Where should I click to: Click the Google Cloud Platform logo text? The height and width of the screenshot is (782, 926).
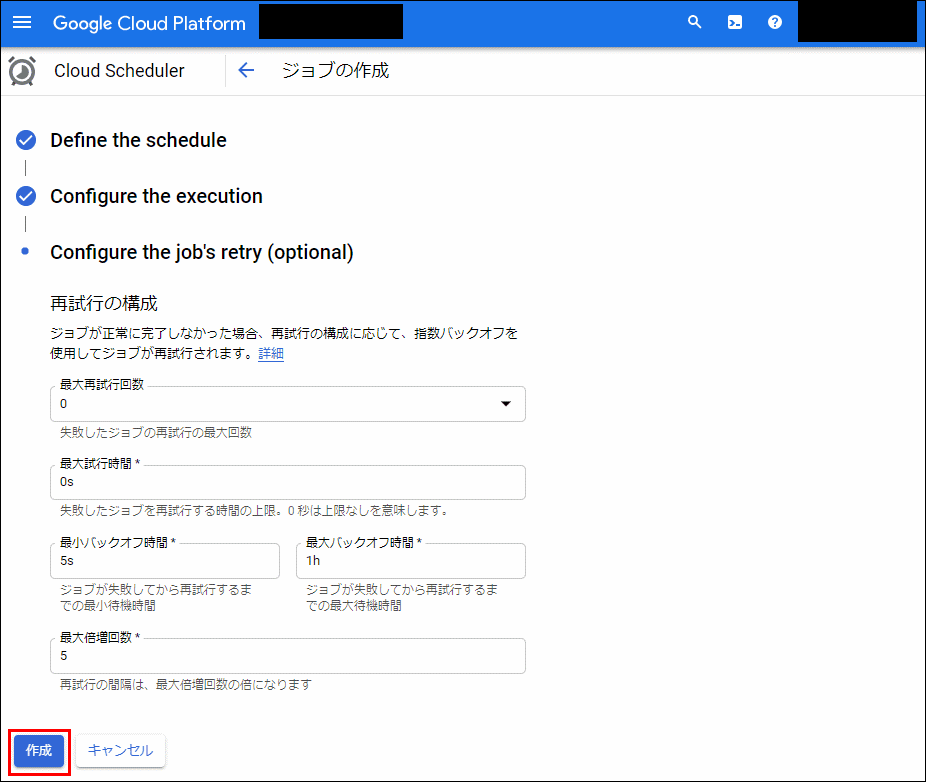click(x=149, y=23)
